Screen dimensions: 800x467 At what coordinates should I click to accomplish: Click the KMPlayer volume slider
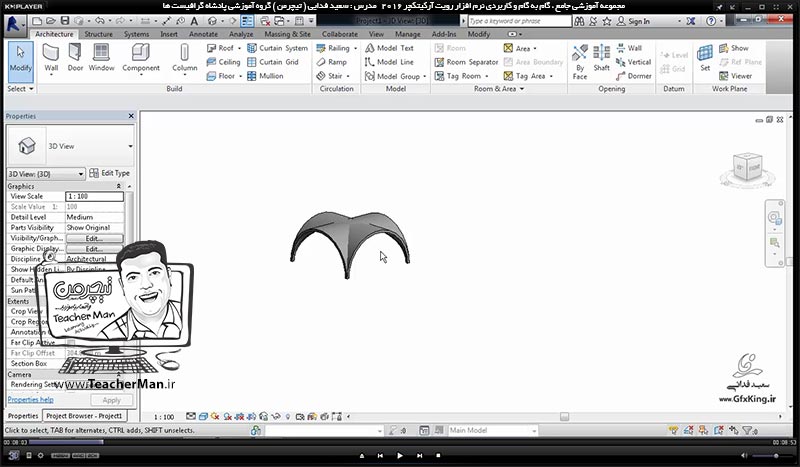(770, 455)
